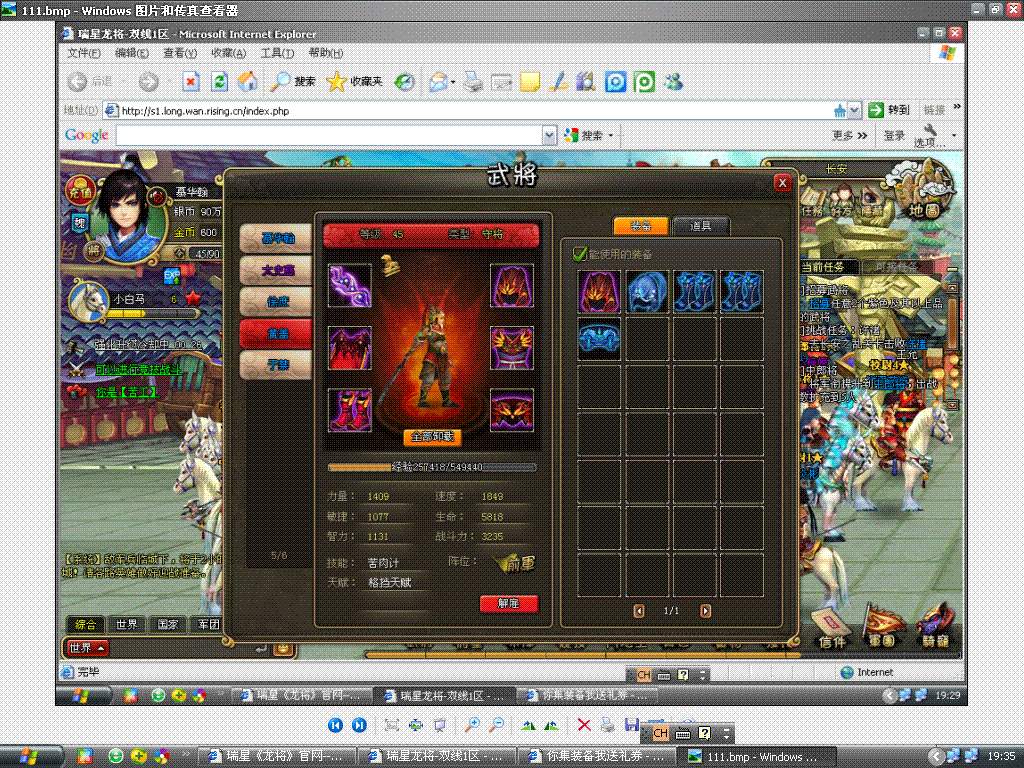
Task: Click the equipped red boots slot
Action: tap(349, 411)
